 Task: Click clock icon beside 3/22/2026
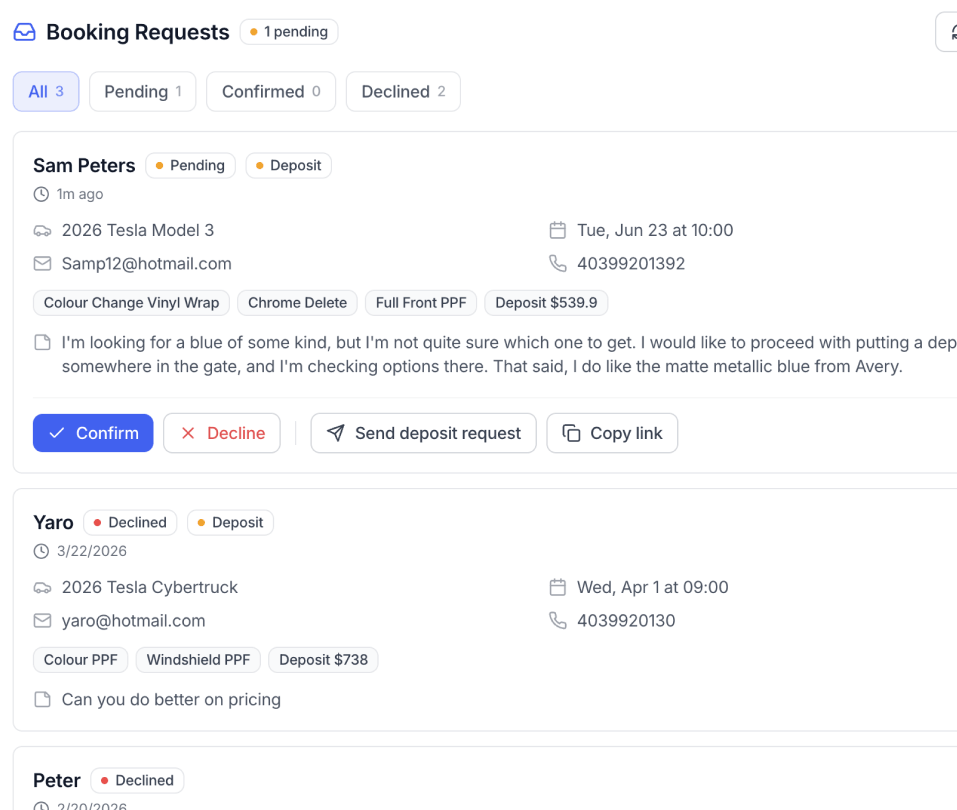(x=41, y=551)
